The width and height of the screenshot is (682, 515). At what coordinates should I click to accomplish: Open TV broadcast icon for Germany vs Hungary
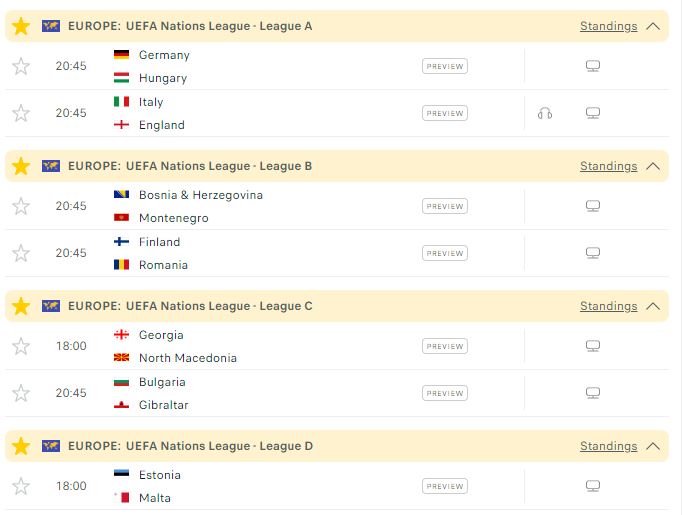tap(593, 66)
